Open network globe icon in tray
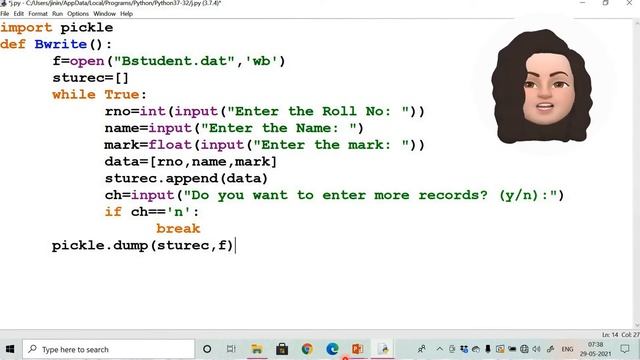 (524, 349)
